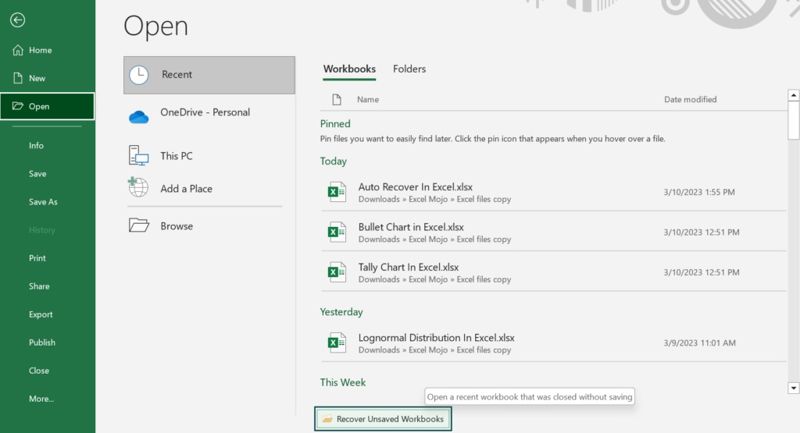Sort by the Name column header
The width and height of the screenshot is (800, 433).
pyautogui.click(x=368, y=99)
